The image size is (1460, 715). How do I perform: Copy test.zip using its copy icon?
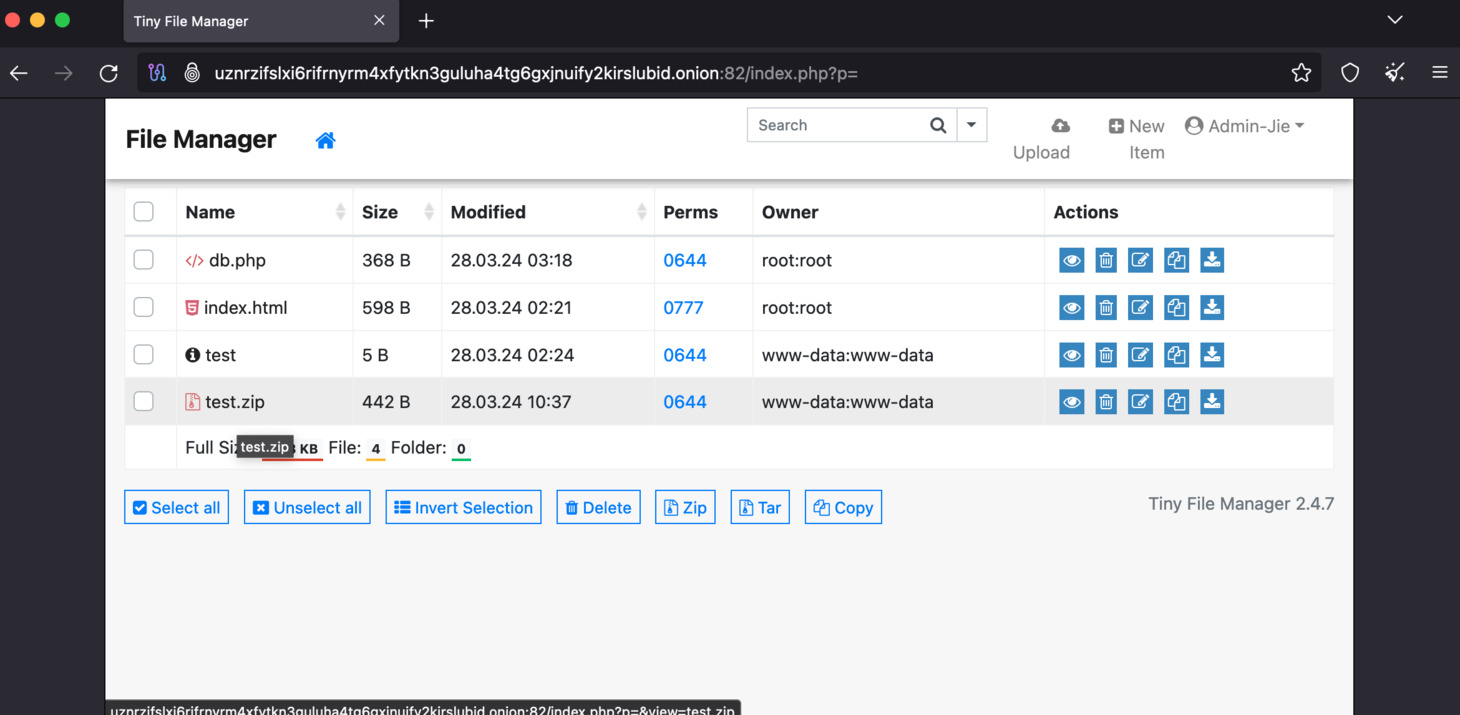pos(1176,401)
